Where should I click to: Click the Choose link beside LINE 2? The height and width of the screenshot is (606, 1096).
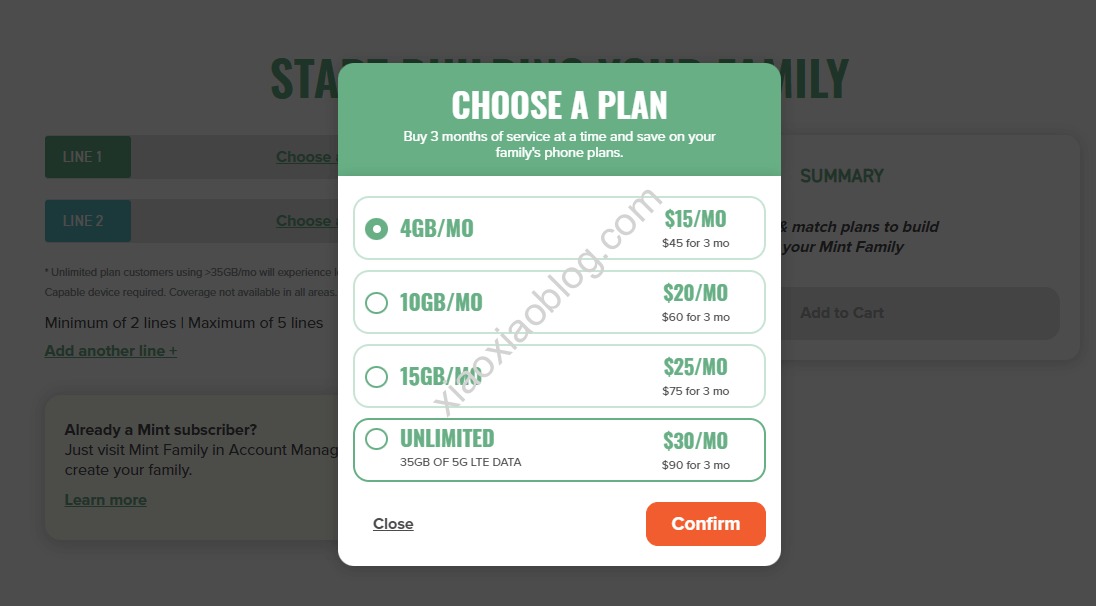point(305,221)
